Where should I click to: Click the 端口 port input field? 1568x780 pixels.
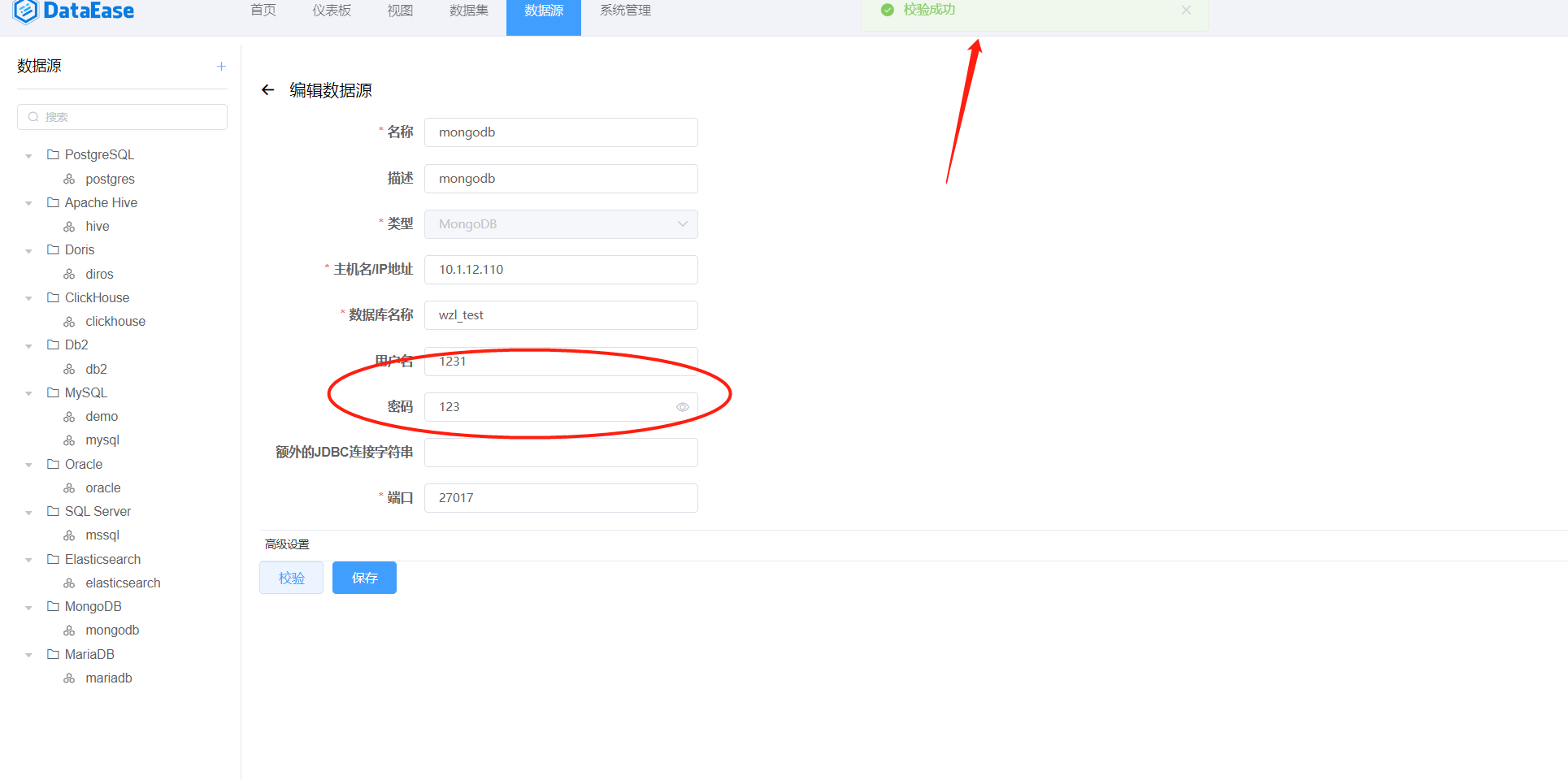tap(561, 498)
